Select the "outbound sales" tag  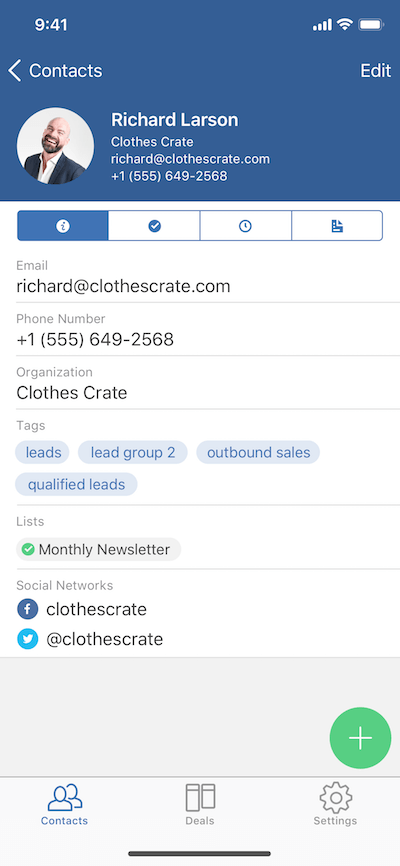coord(259,452)
